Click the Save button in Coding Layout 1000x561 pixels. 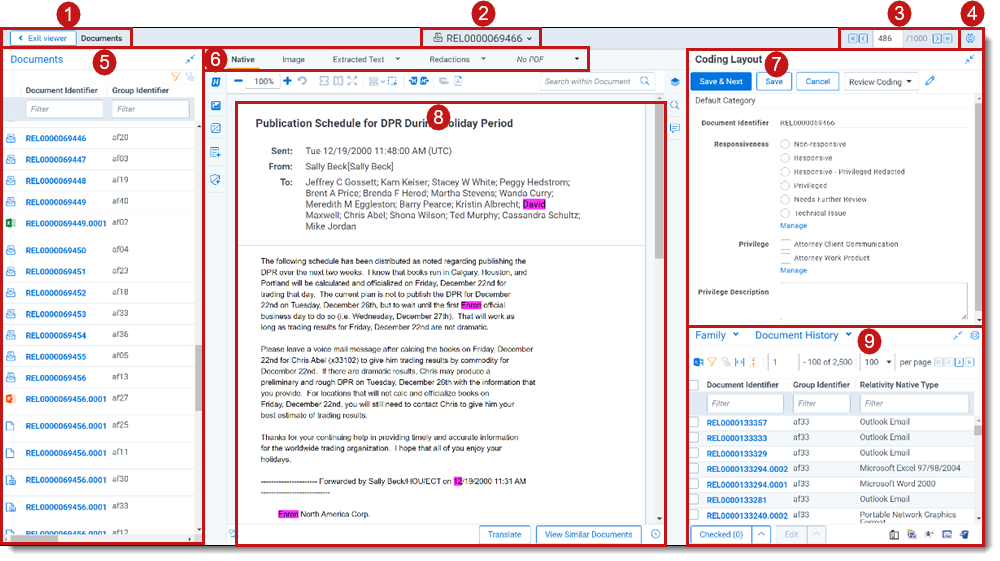[774, 81]
